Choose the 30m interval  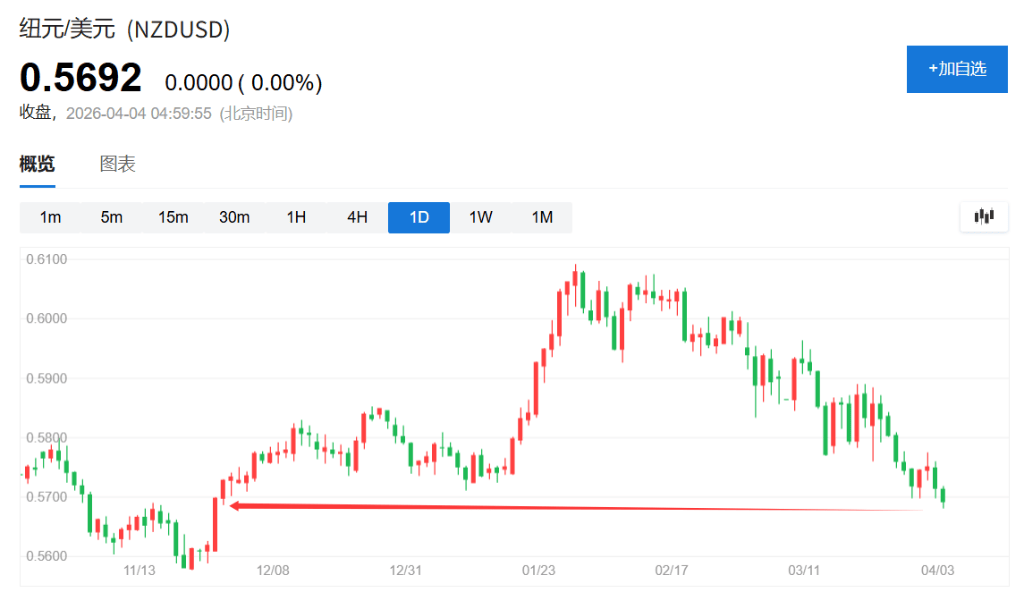tap(234, 217)
